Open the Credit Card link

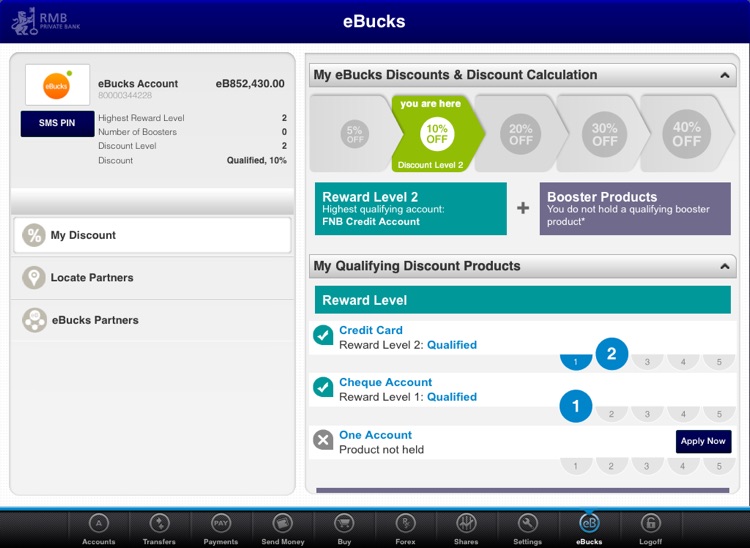pos(371,330)
